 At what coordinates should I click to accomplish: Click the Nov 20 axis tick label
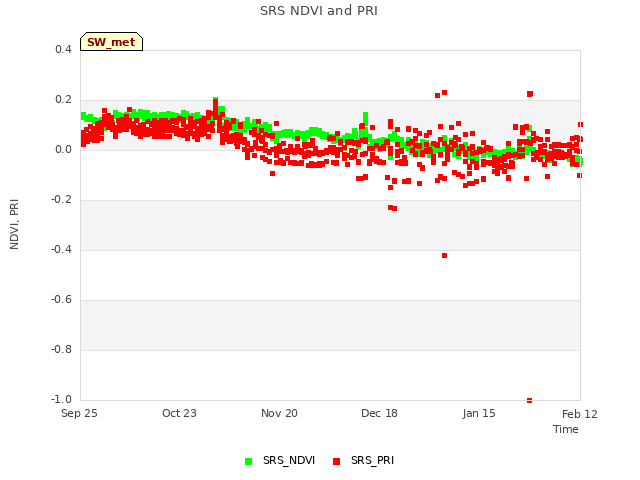(279, 413)
